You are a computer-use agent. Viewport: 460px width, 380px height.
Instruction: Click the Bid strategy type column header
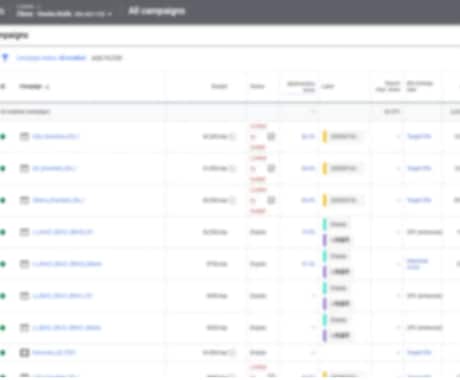point(420,86)
